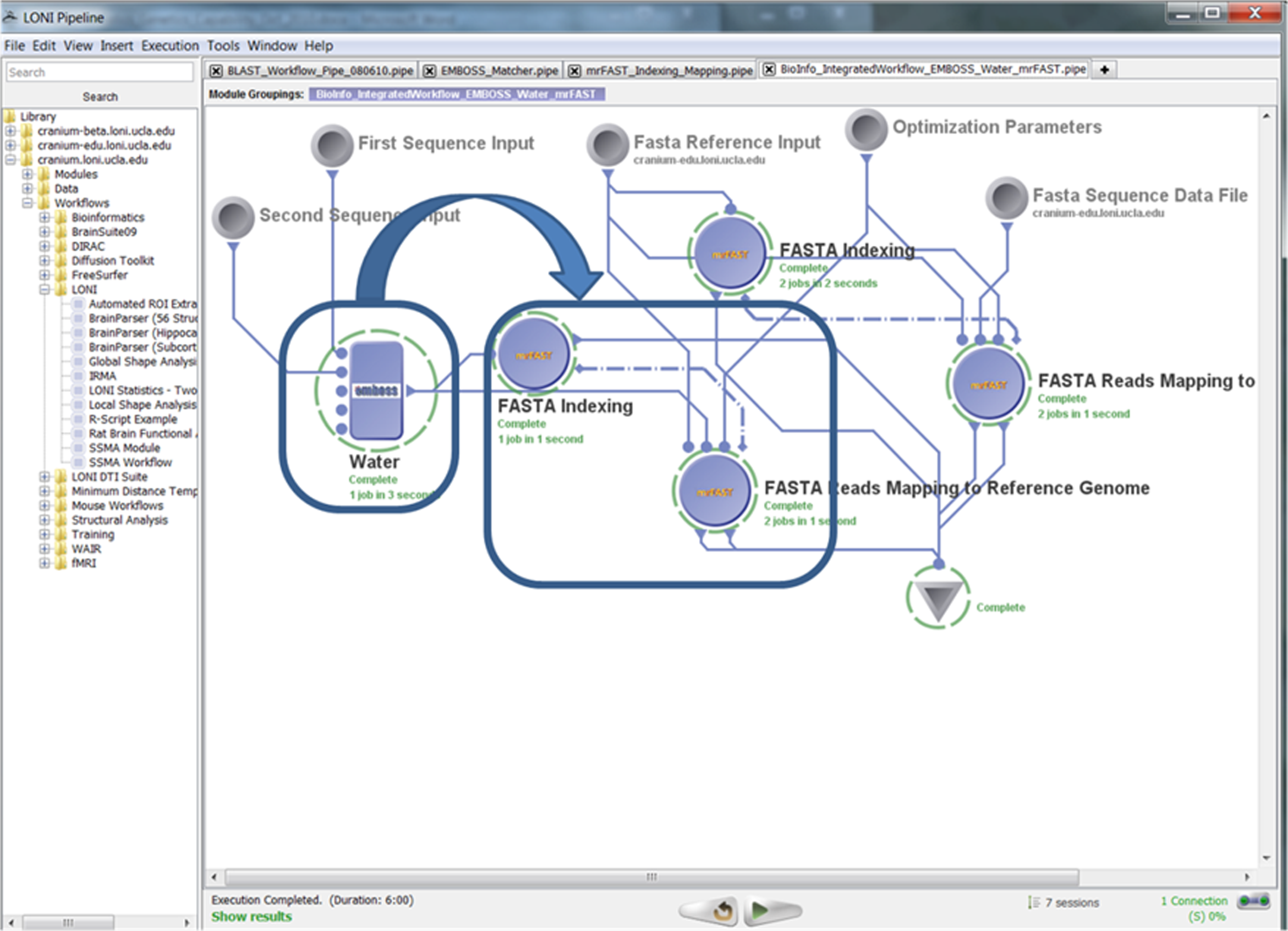1288x931 pixels.
Task: Collapse the LONI folder
Action: point(45,289)
